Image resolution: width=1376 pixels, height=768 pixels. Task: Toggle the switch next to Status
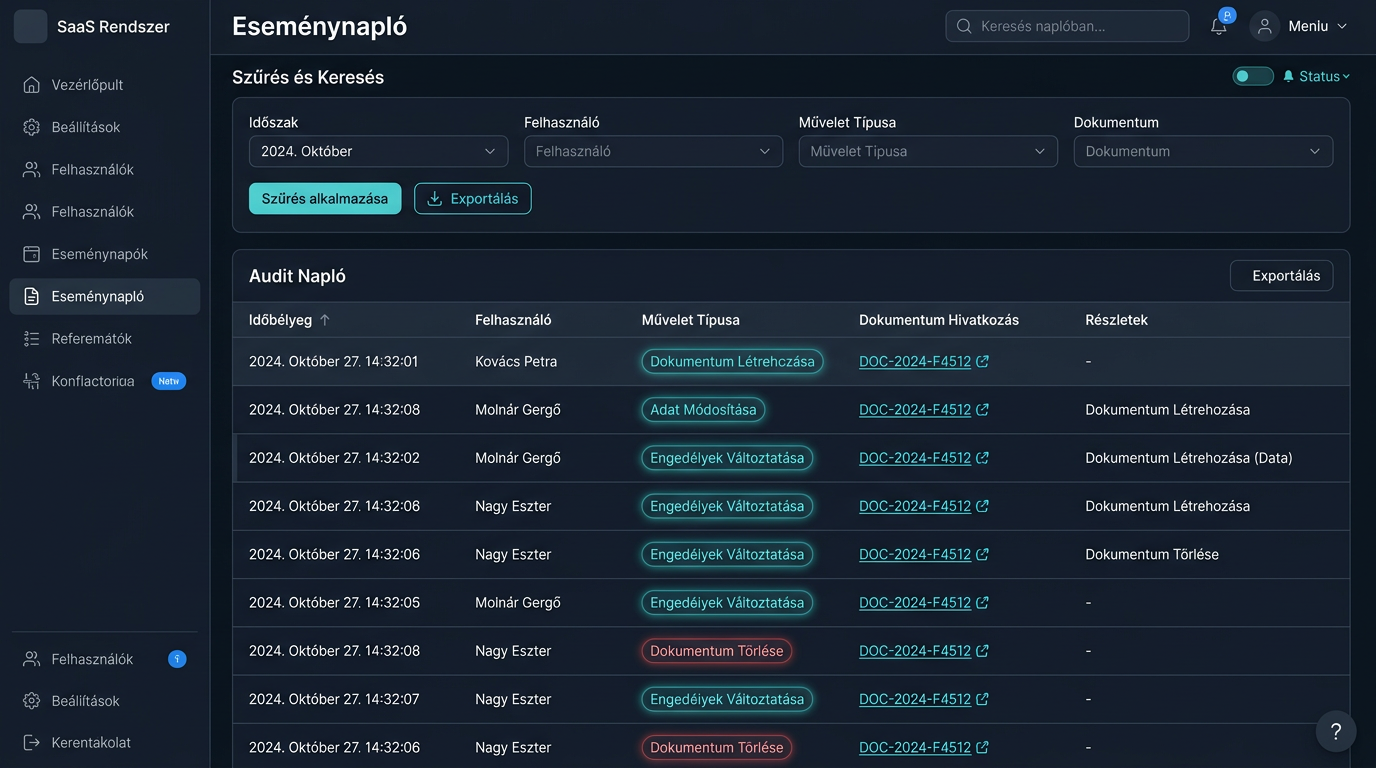(1253, 76)
